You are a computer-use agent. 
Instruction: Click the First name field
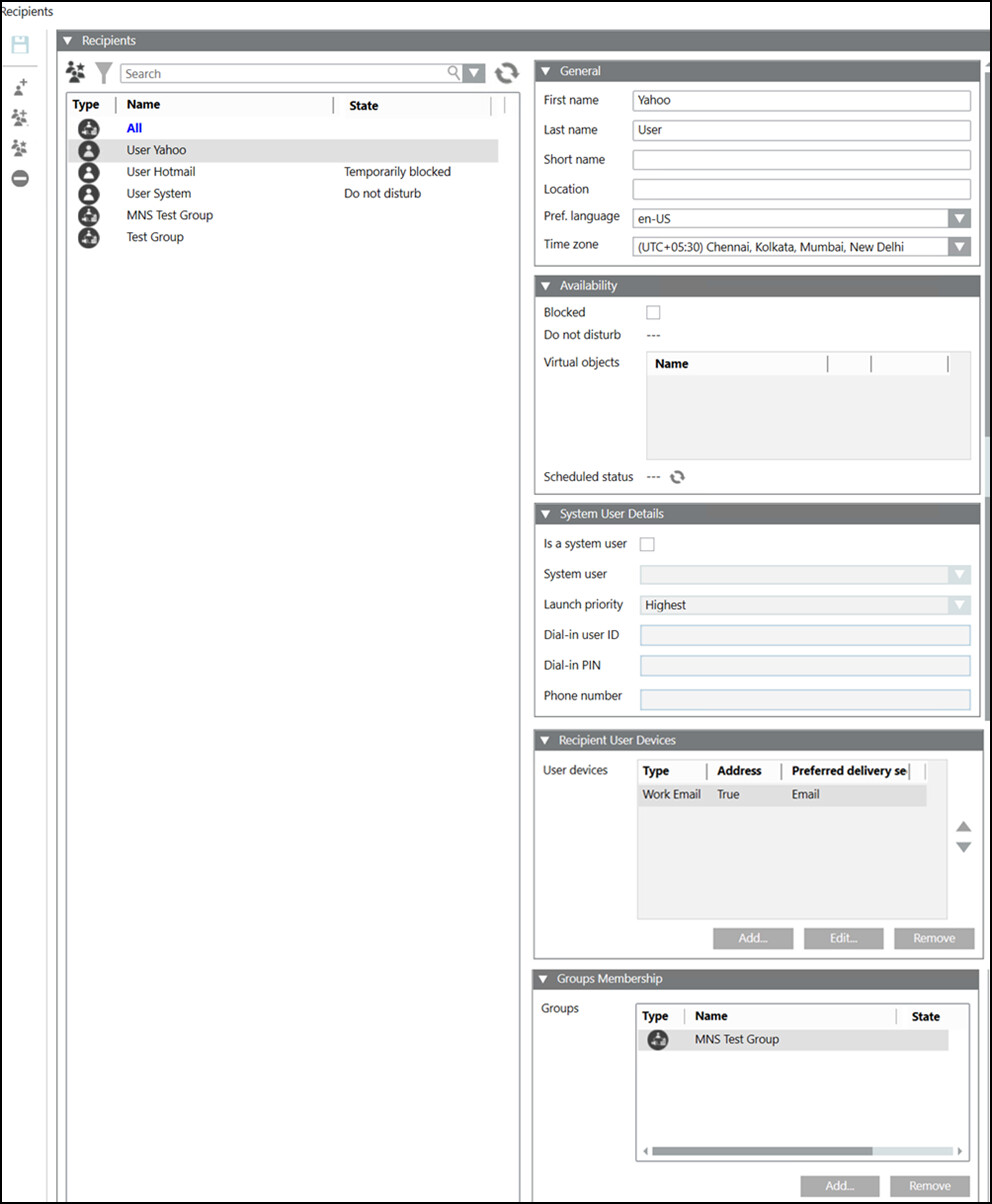click(802, 100)
